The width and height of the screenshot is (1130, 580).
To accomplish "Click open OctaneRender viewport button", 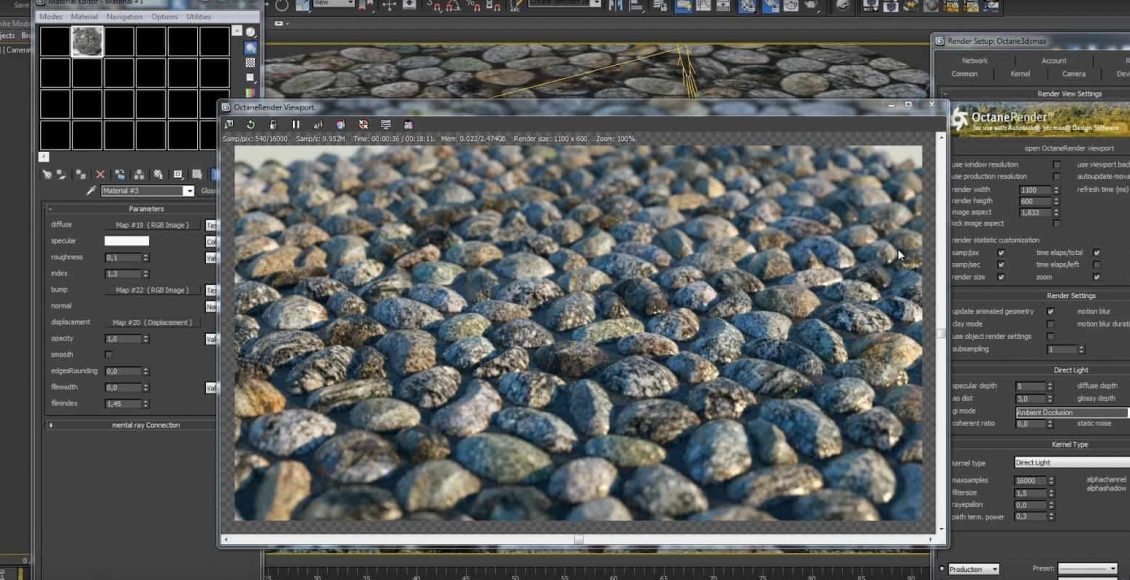I will [x=1068, y=148].
